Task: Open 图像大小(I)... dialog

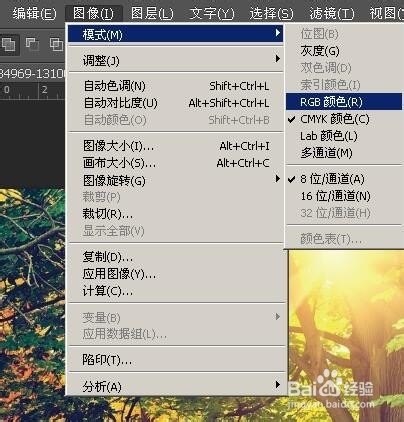Action: [x=175, y=146]
